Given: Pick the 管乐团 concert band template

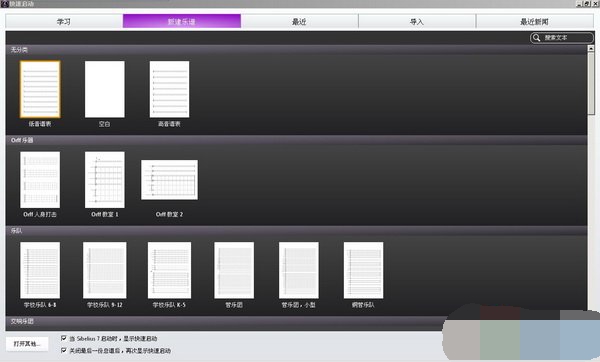Looking at the screenshot, I should pyautogui.click(x=234, y=270).
